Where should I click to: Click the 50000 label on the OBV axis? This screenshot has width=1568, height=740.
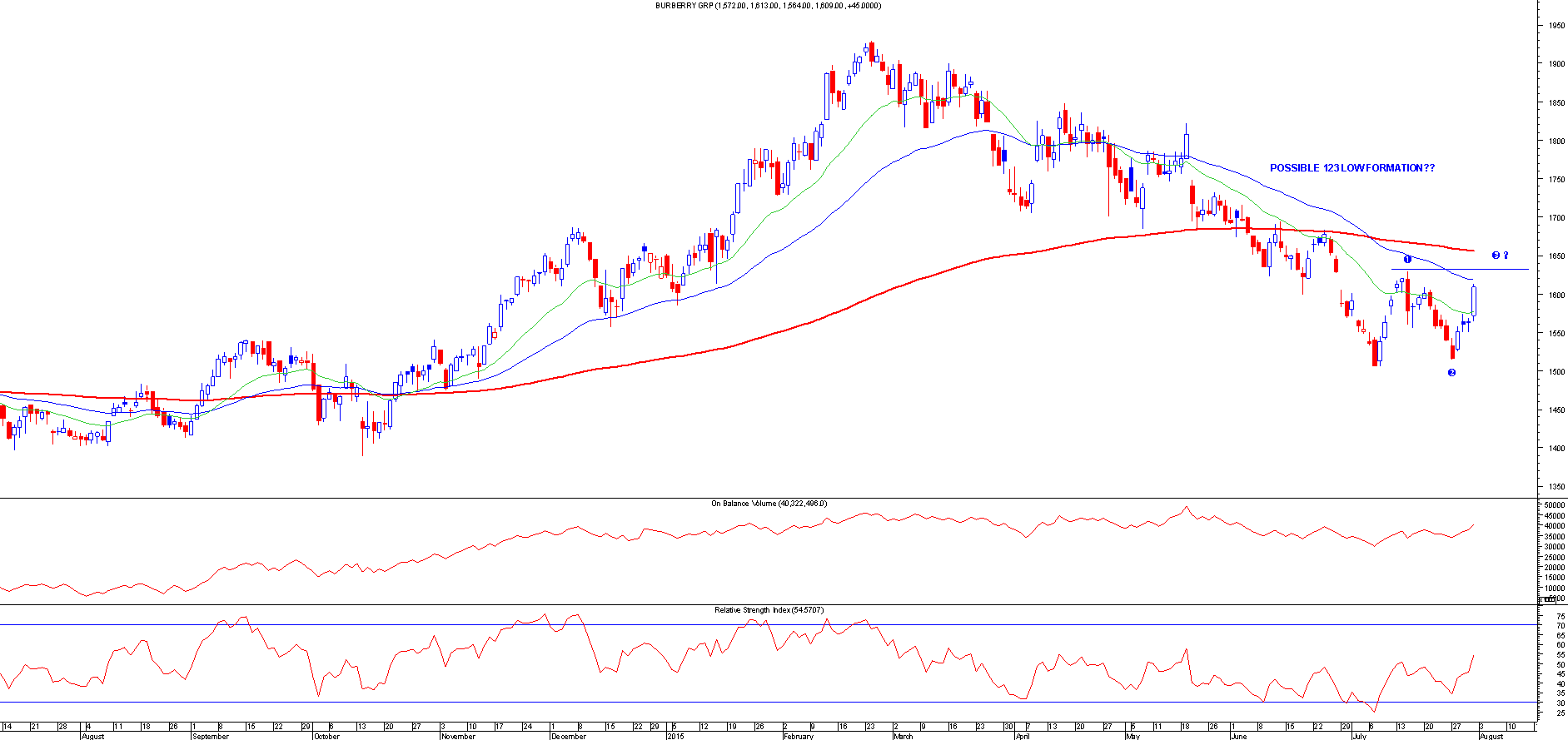[x=1554, y=505]
